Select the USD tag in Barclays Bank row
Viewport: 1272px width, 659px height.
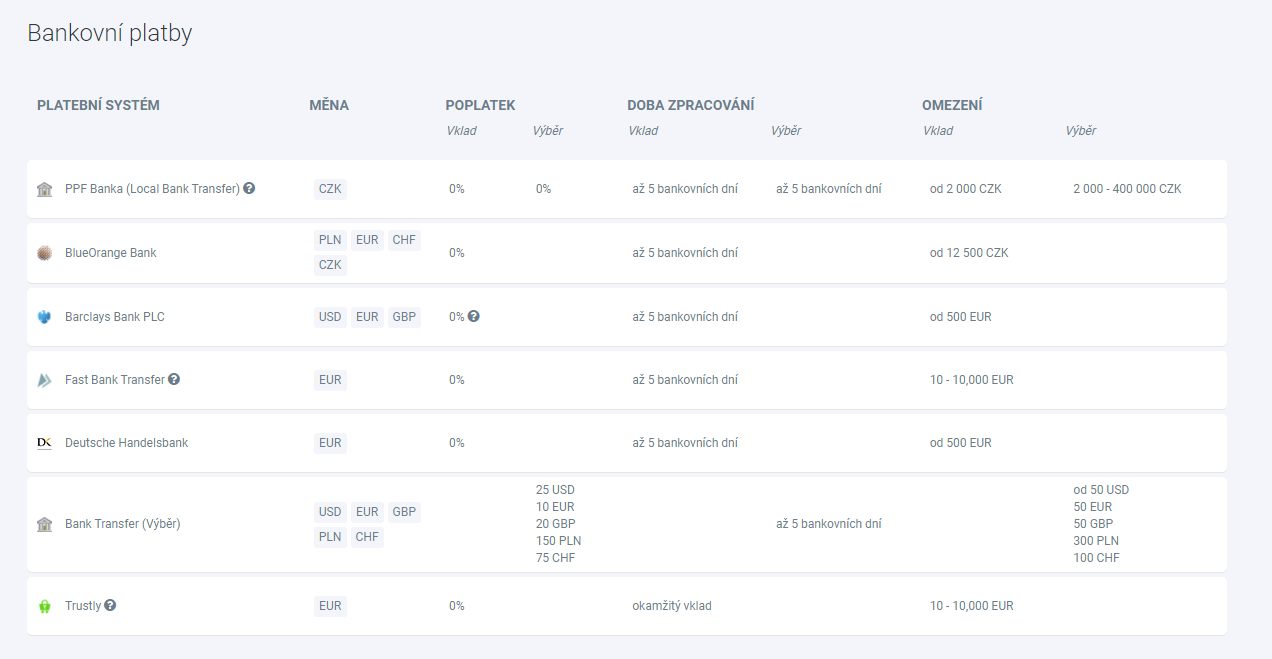(330, 317)
